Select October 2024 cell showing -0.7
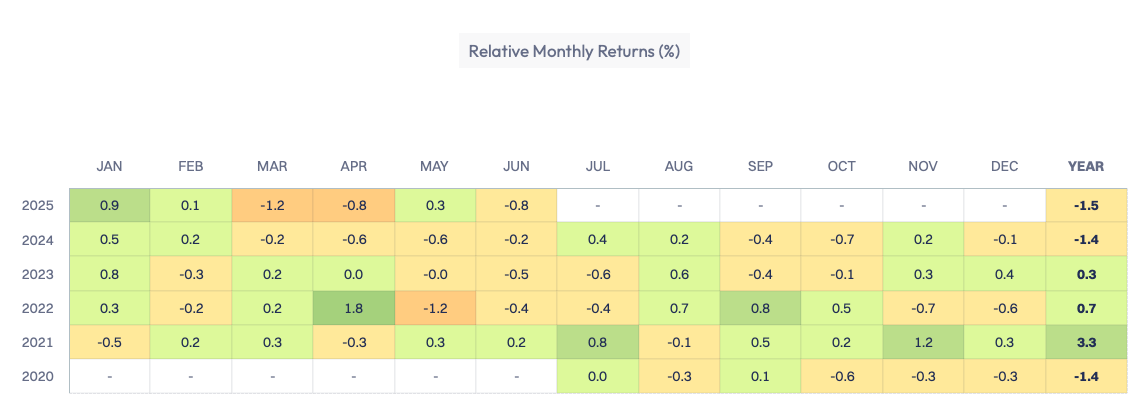 [x=842, y=240]
